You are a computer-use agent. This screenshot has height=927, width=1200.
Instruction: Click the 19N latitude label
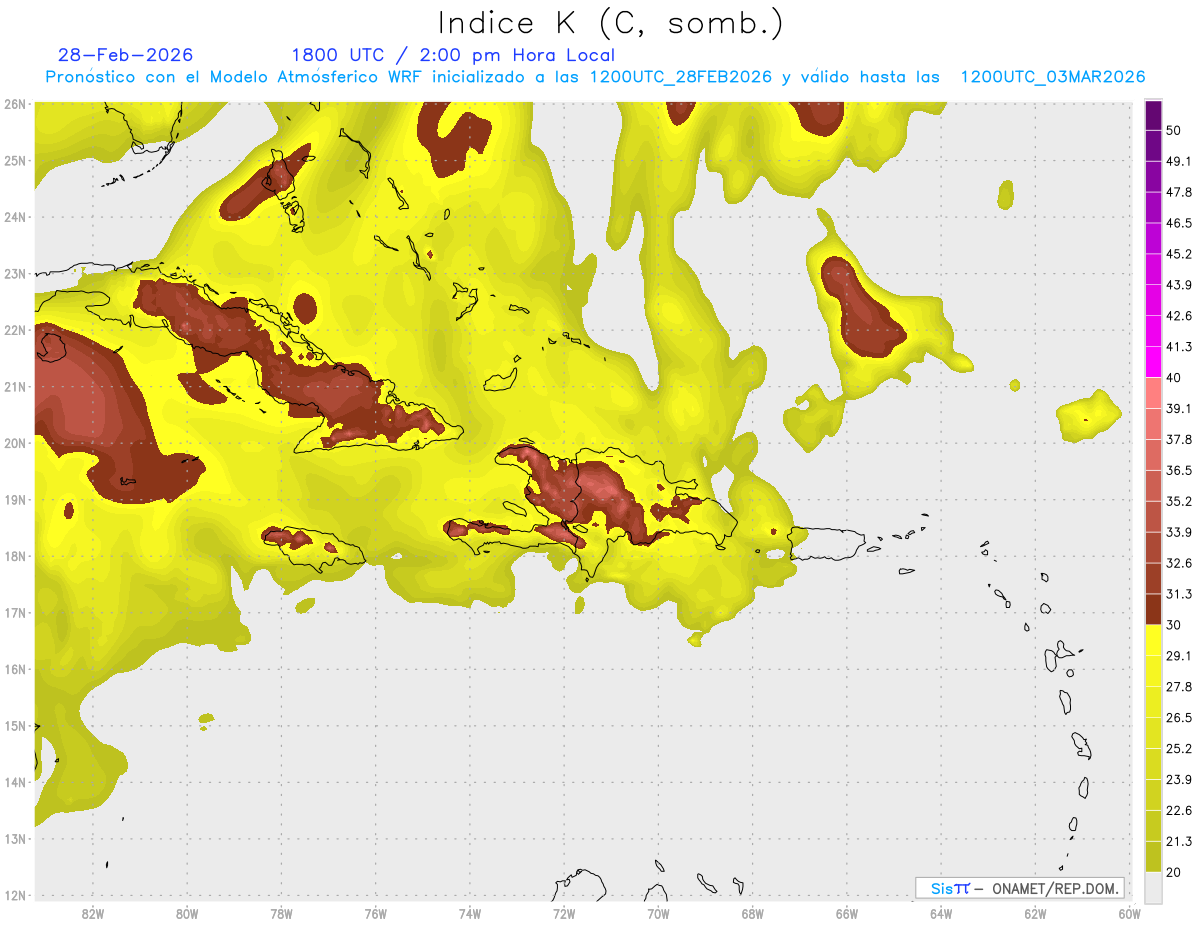[x=14, y=500]
